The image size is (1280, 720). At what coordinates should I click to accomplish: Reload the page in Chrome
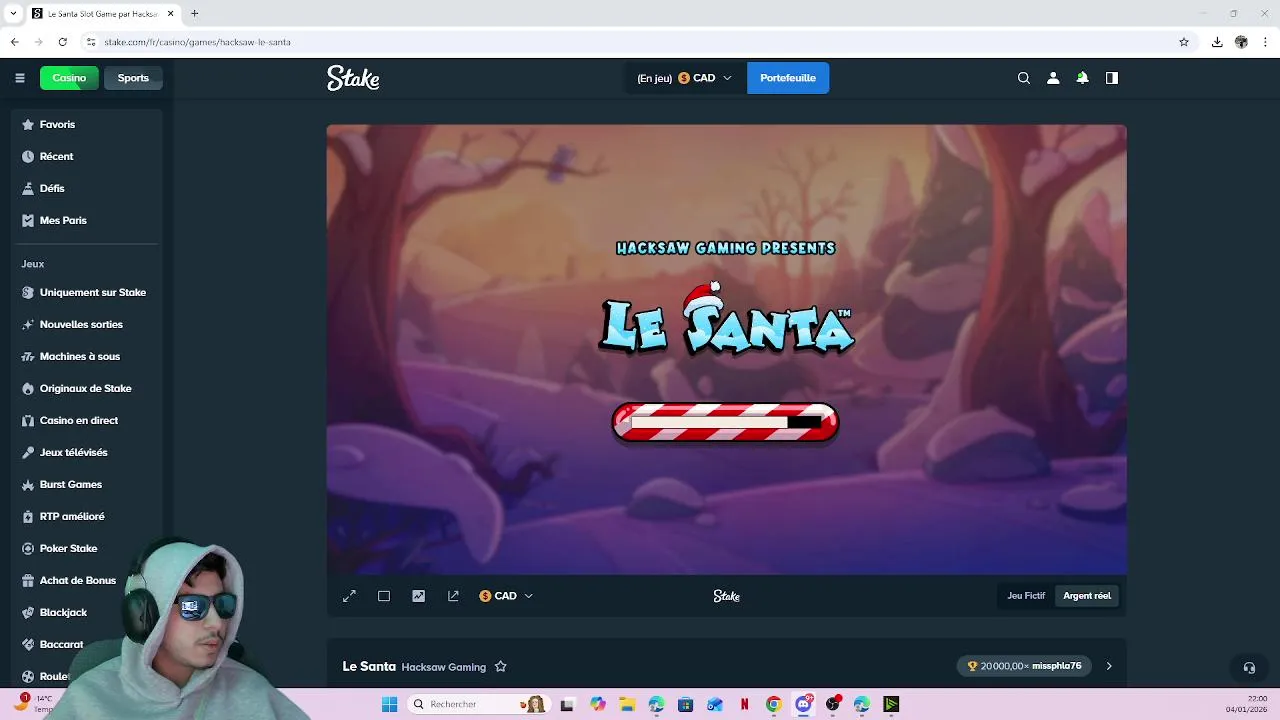tap(62, 42)
